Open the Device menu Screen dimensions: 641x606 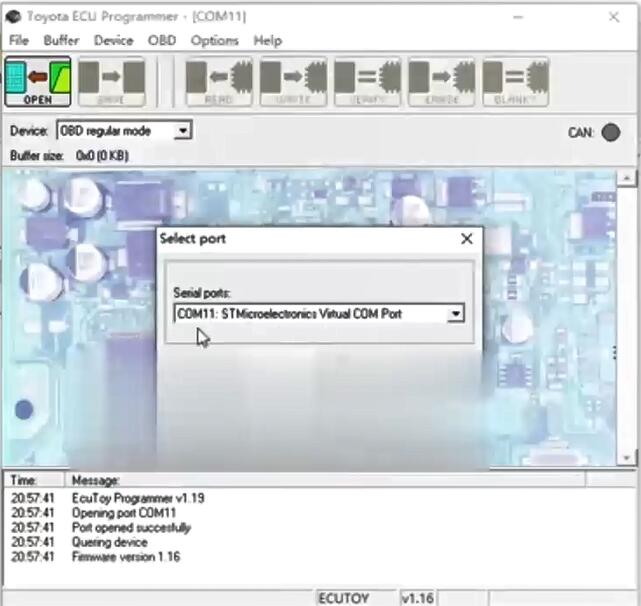click(114, 40)
